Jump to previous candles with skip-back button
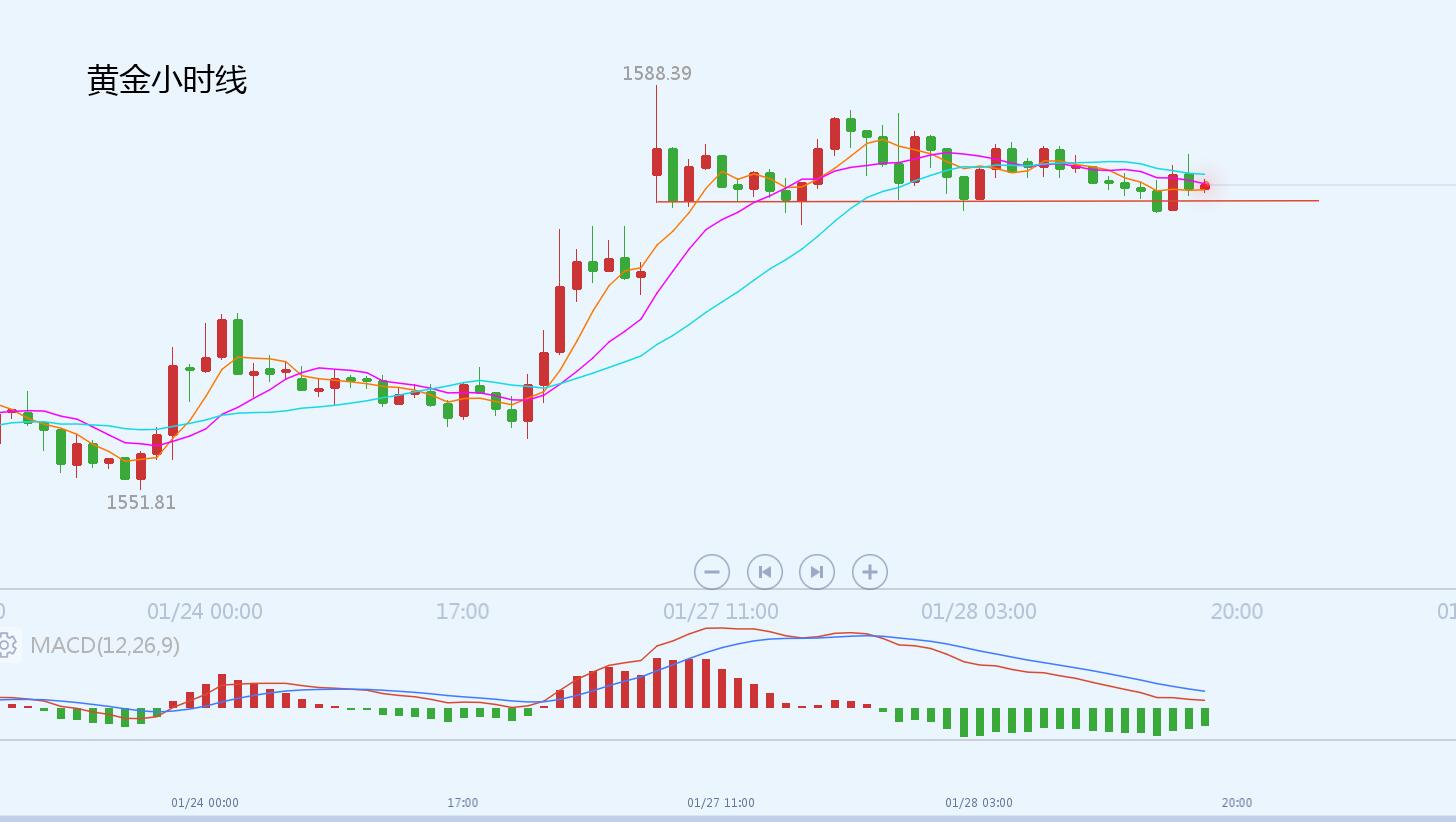This screenshot has height=822, width=1456. [765, 572]
